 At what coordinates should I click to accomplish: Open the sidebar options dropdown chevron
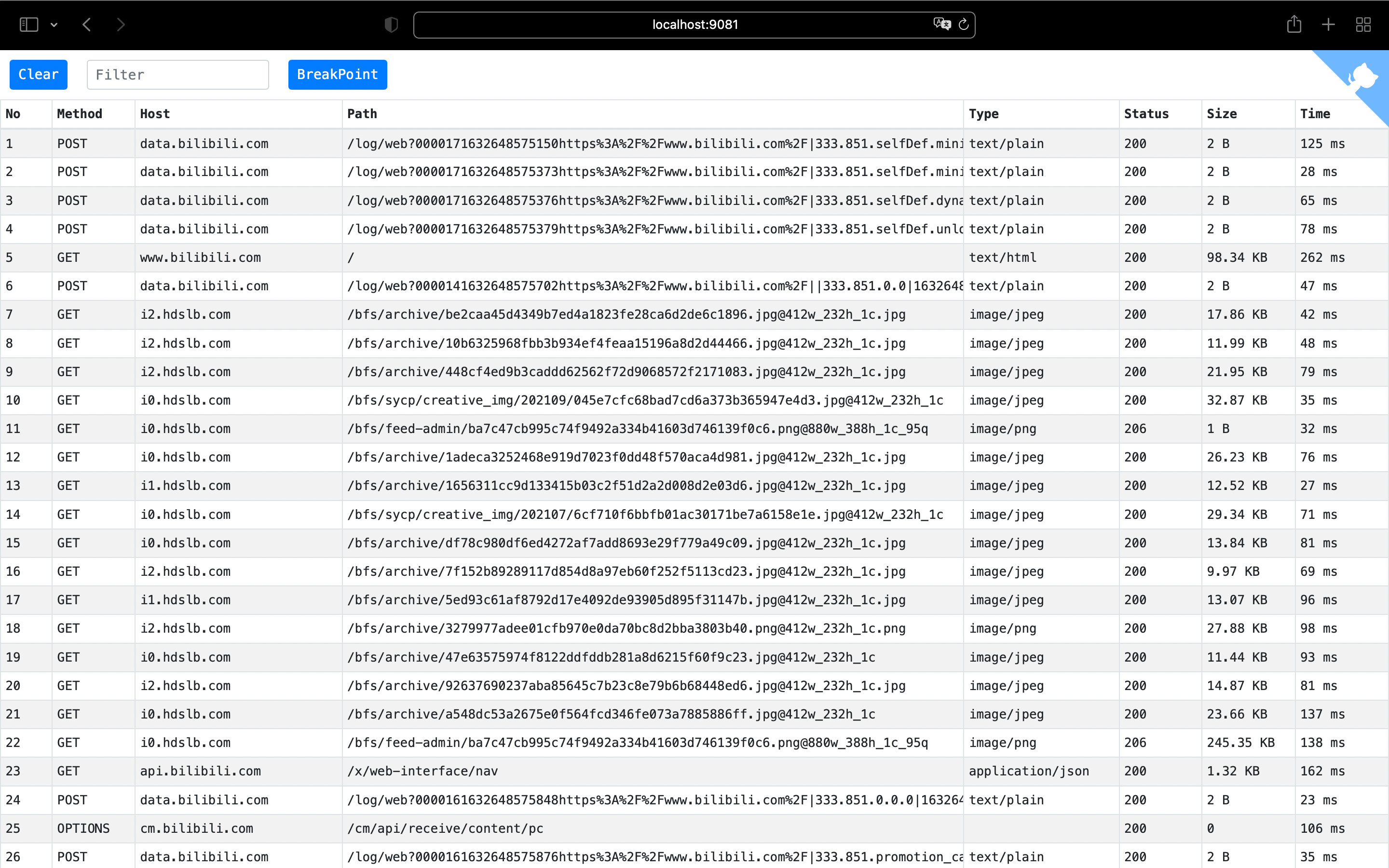pyautogui.click(x=54, y=25)
